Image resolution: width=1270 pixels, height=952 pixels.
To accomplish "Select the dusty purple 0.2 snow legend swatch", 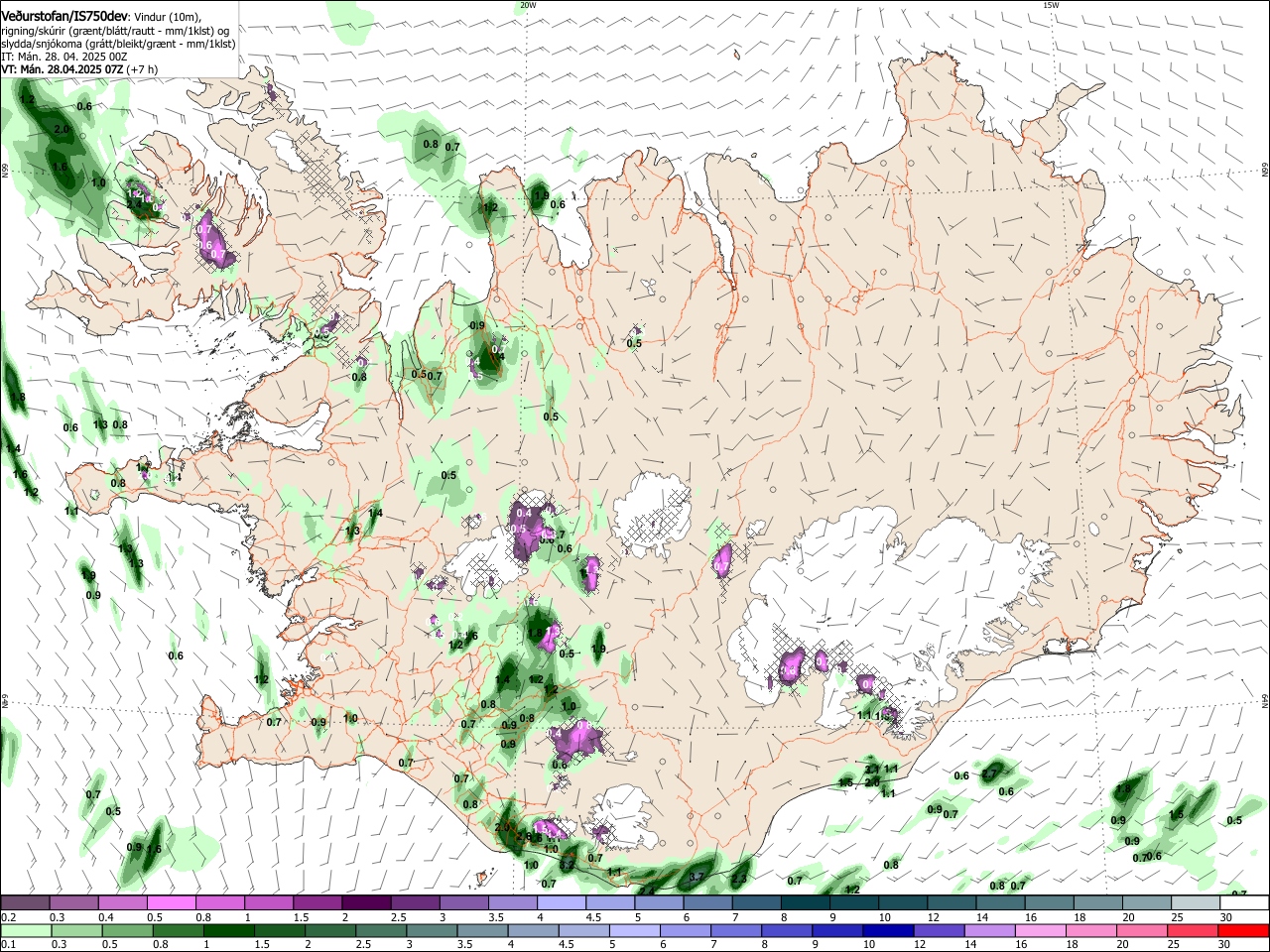I will (x=25, y=902).
